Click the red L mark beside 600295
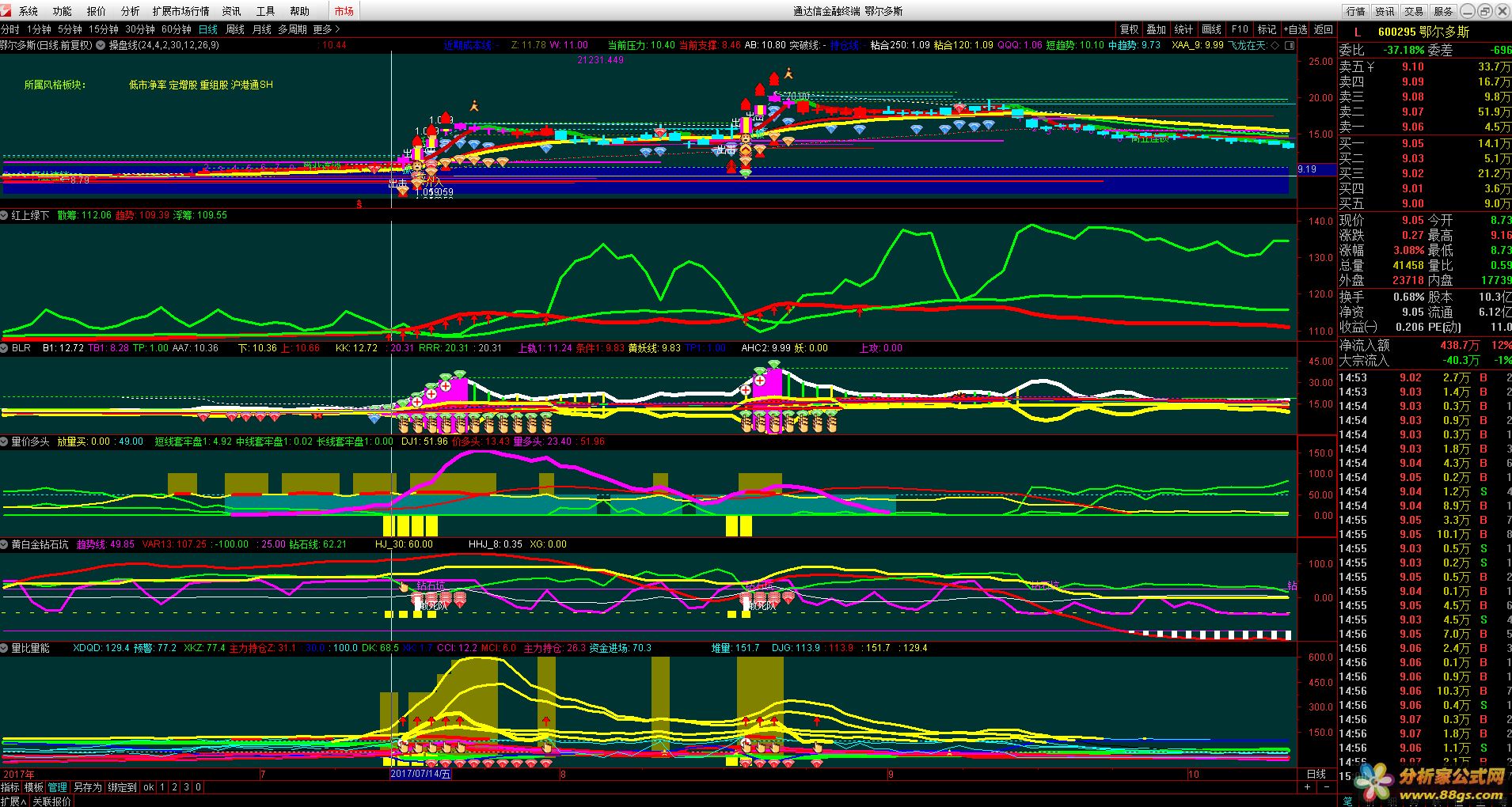This screenshot has height=807, width=1512. click(1358, 32)
